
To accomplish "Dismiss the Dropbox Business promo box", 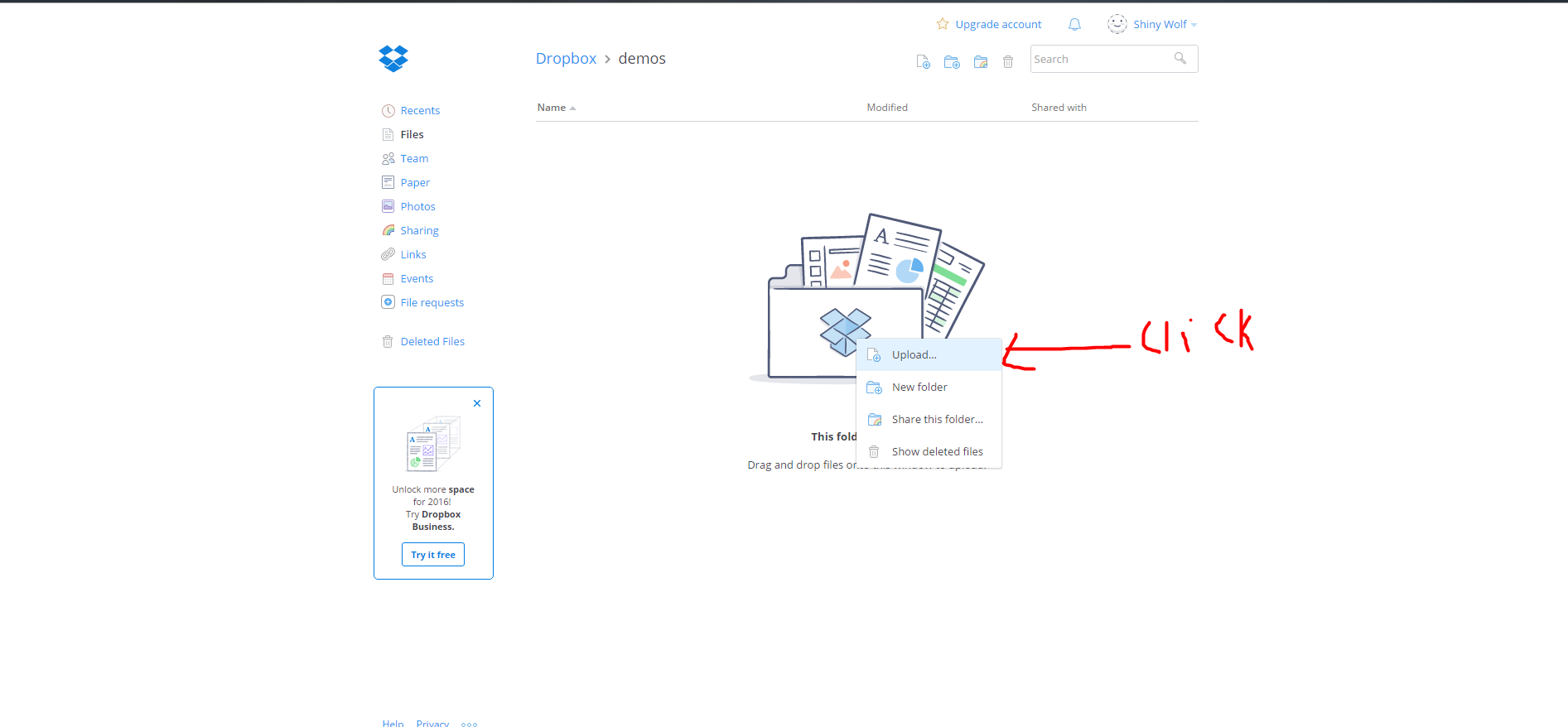I will (477, 403).
